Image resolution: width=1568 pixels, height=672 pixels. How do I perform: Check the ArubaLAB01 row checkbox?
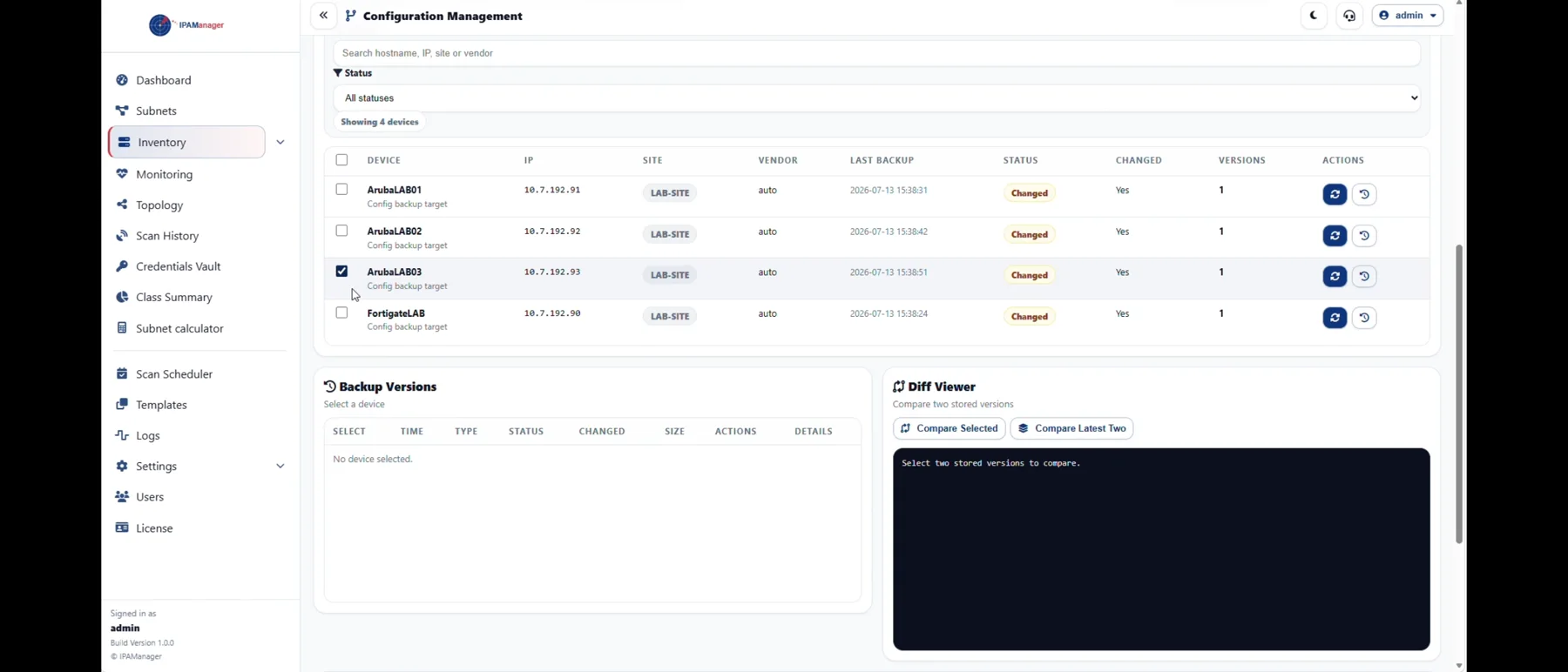coord(341,189)
